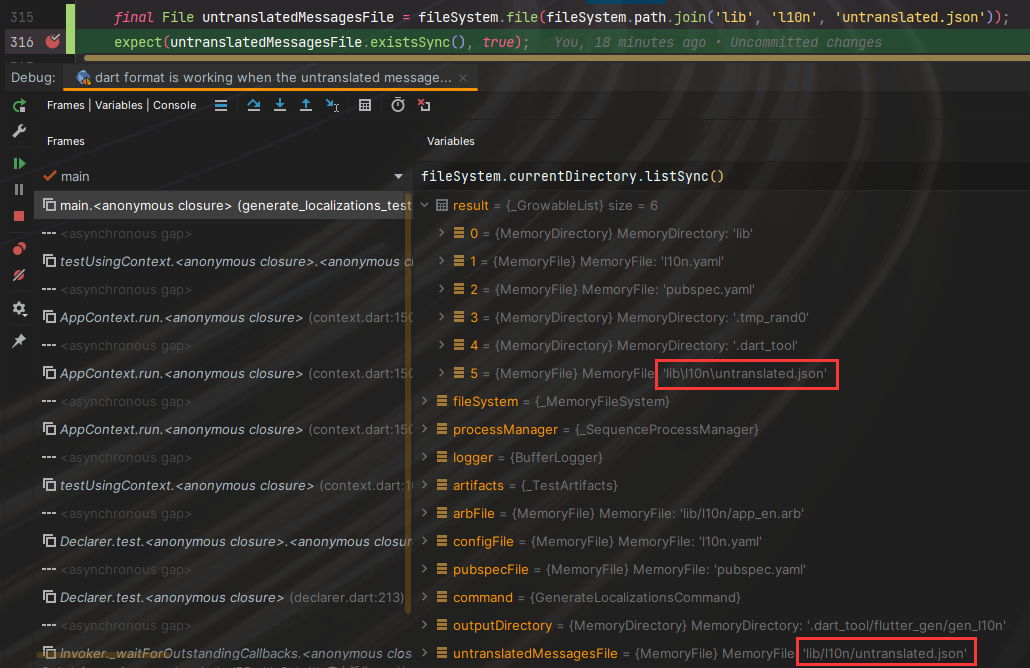The width and height of the screenshot is (1030, 668).
Task: Stop the debug session
Action: tap(19, 216)
